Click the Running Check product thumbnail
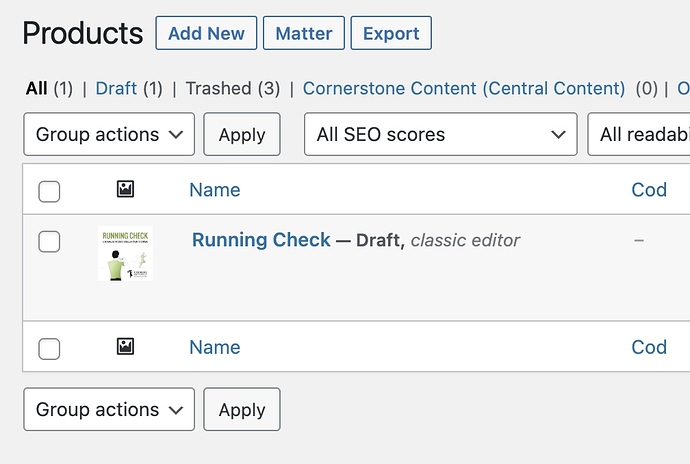The width and height of the screenshot is (690, 464). click(125, 255)
